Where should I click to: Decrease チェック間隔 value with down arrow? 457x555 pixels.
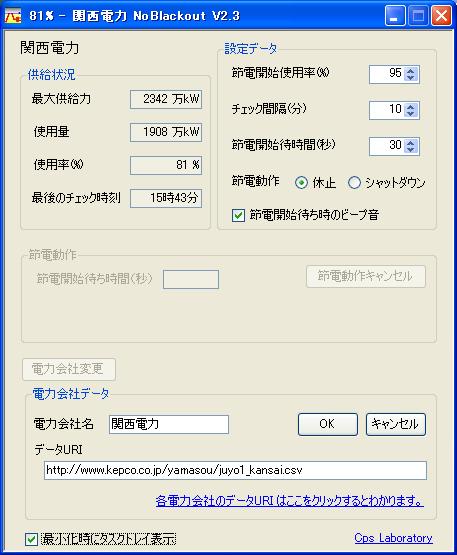(411, 114)
